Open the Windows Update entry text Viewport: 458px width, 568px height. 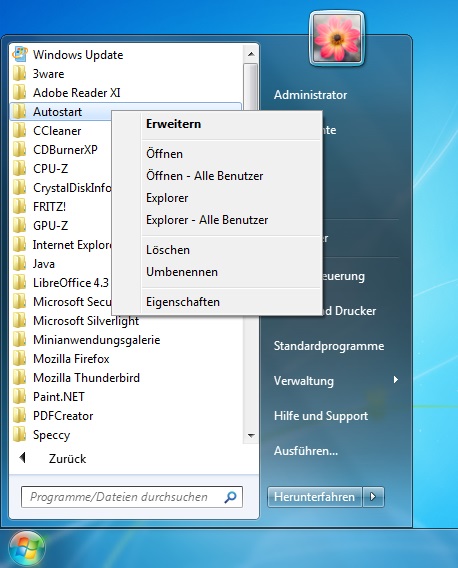click(x=78, y=55)
